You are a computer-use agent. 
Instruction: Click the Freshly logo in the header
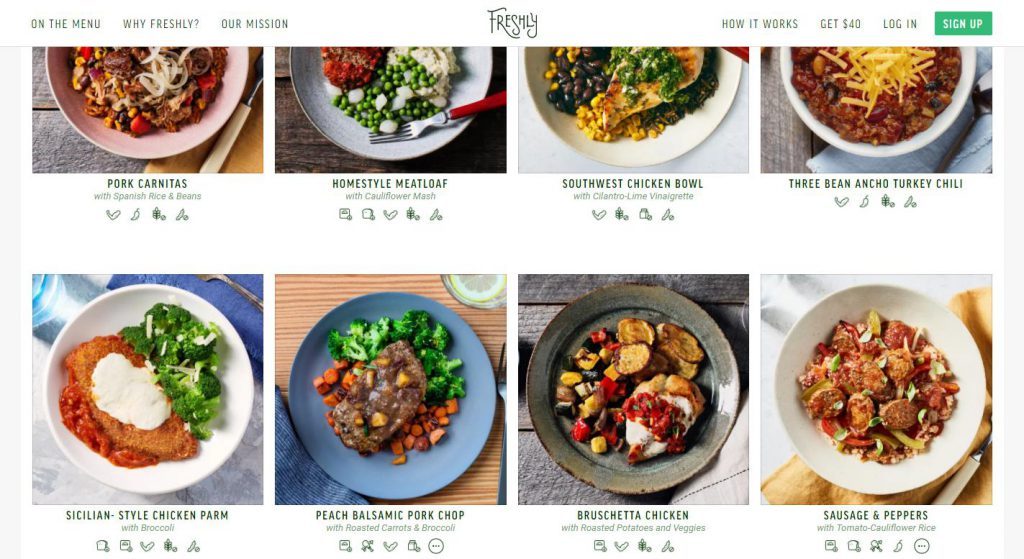[x=513, y=23]
